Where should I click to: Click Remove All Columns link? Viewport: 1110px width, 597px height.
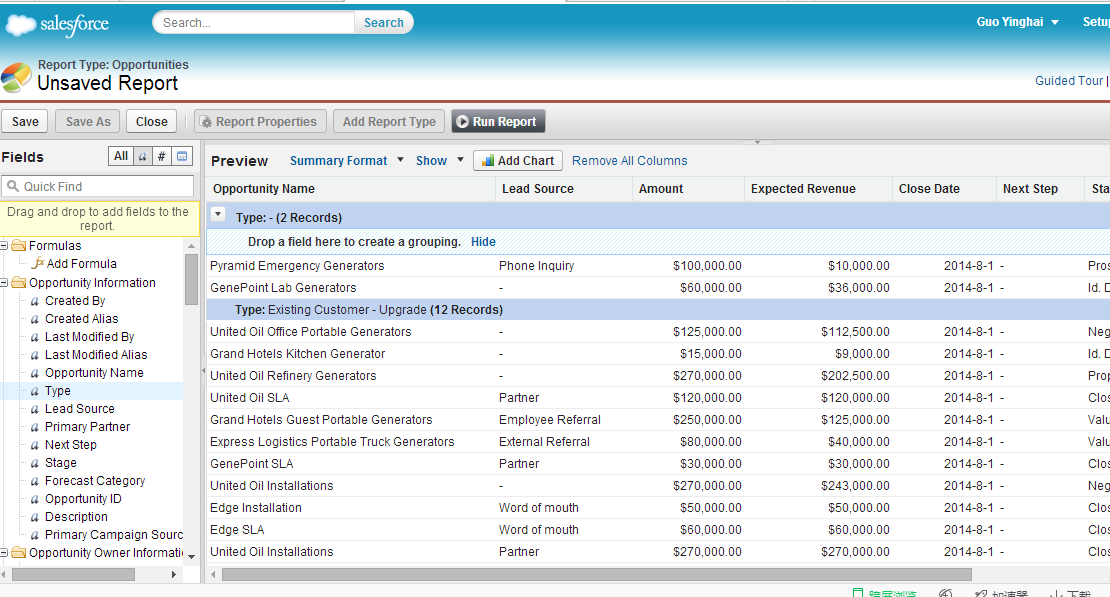coord(629,161)
